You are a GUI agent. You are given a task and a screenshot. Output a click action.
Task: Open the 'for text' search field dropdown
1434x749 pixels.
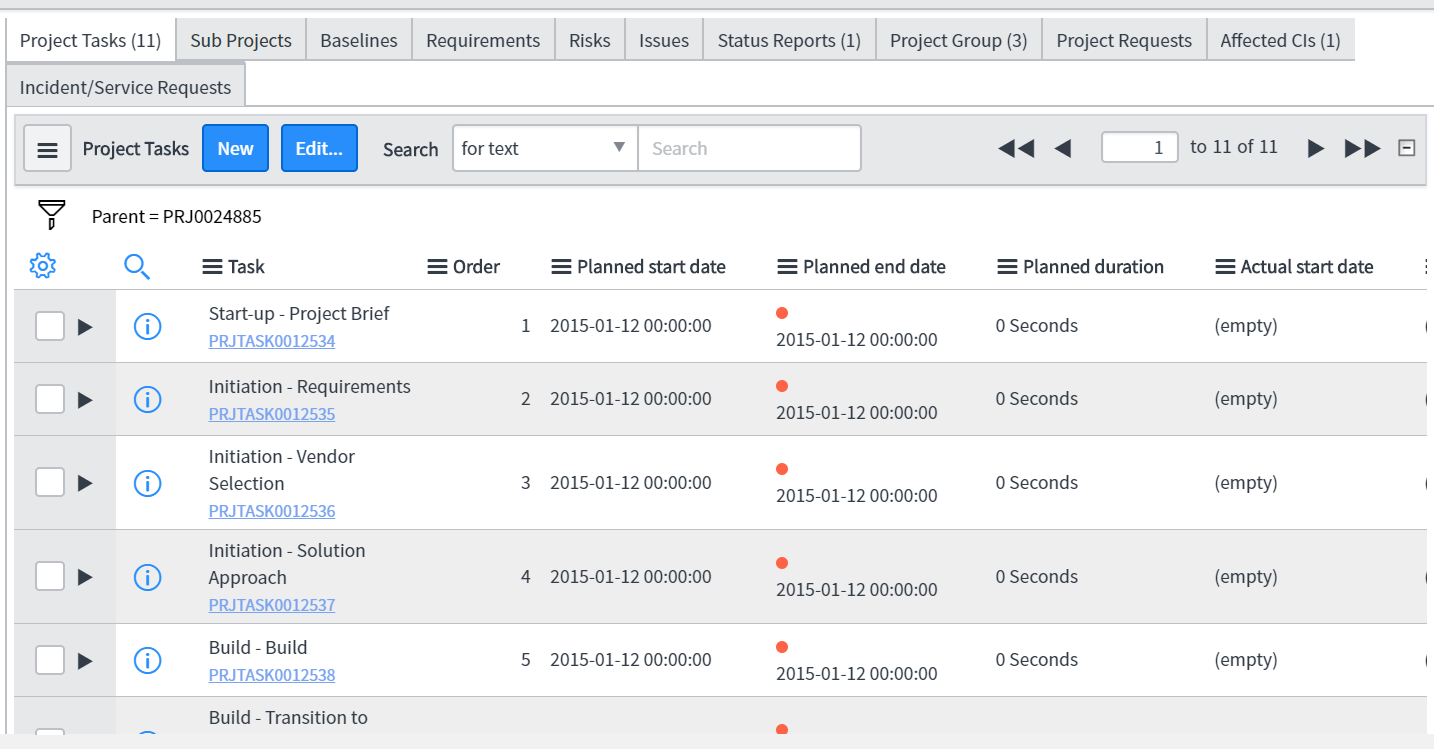pyautogui.click(x=545, y=148)
